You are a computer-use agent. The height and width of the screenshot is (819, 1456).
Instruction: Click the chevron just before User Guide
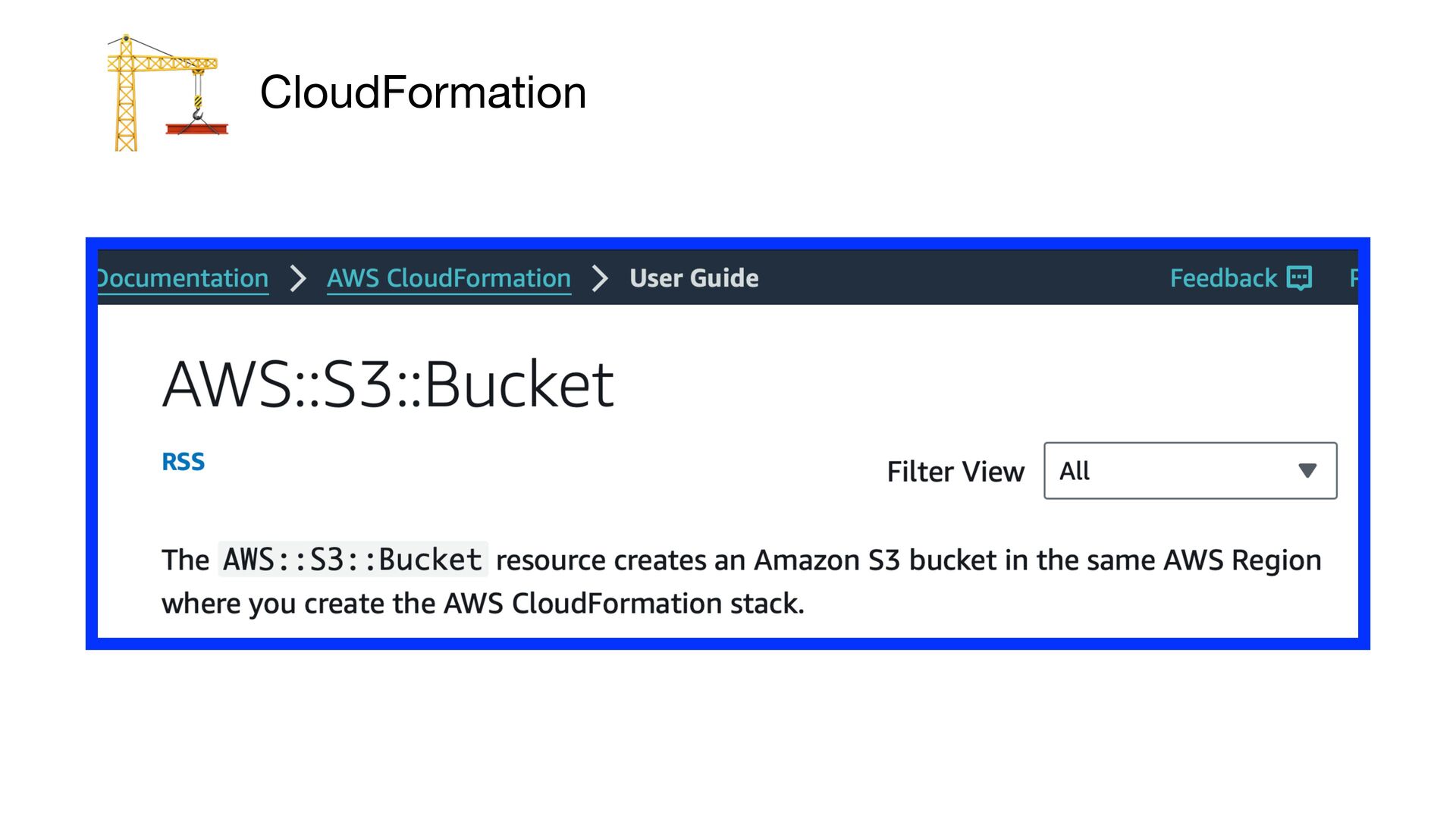coord(600,278)
